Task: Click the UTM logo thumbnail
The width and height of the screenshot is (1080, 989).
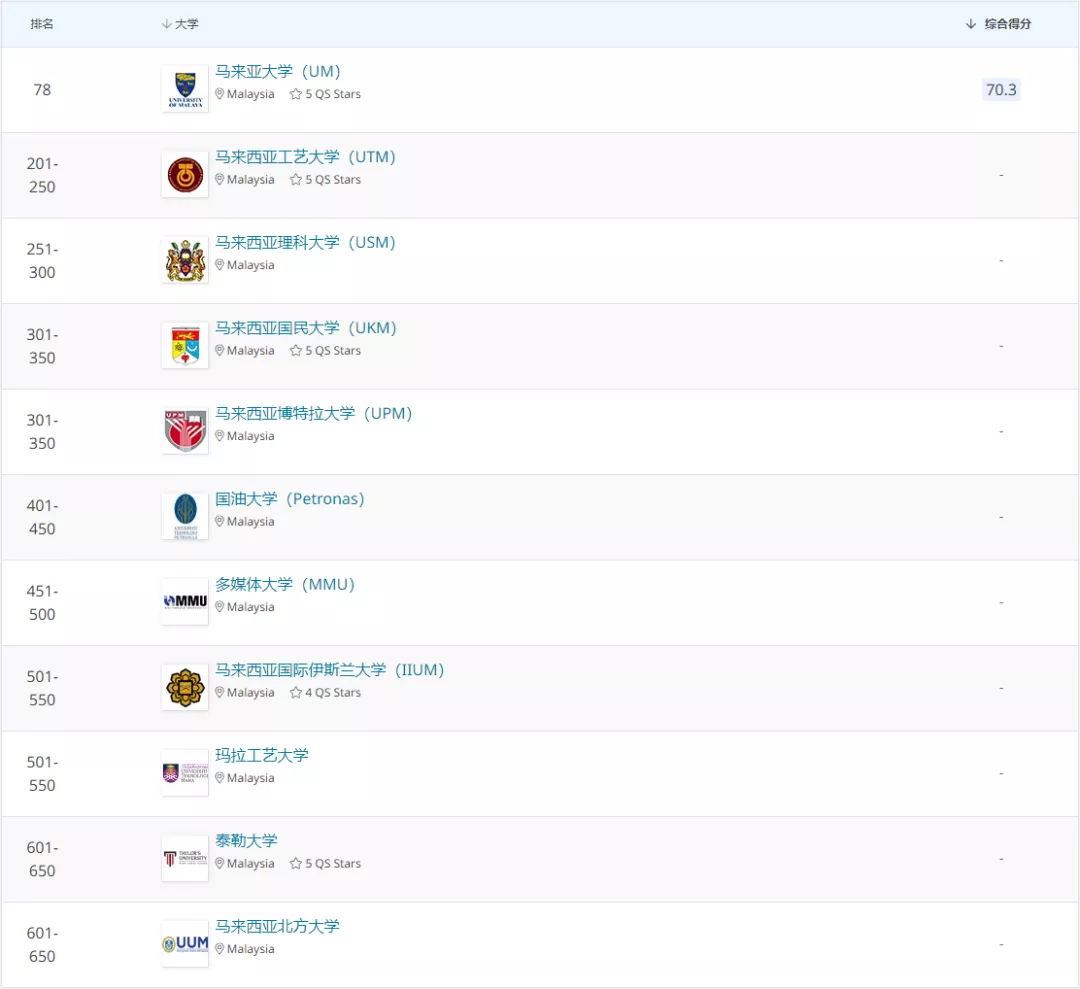Action: 185,175
